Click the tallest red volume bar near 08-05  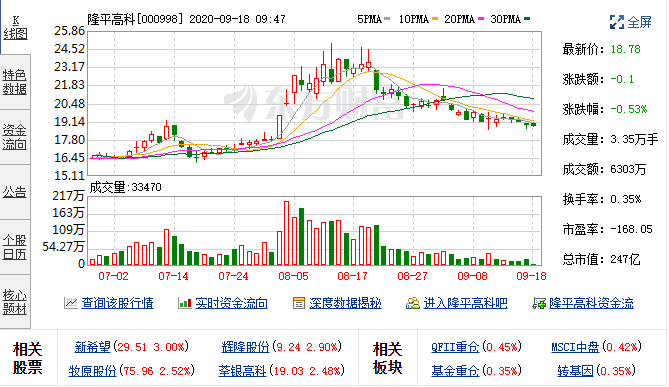pyautogui.click(x=286, y=233)
